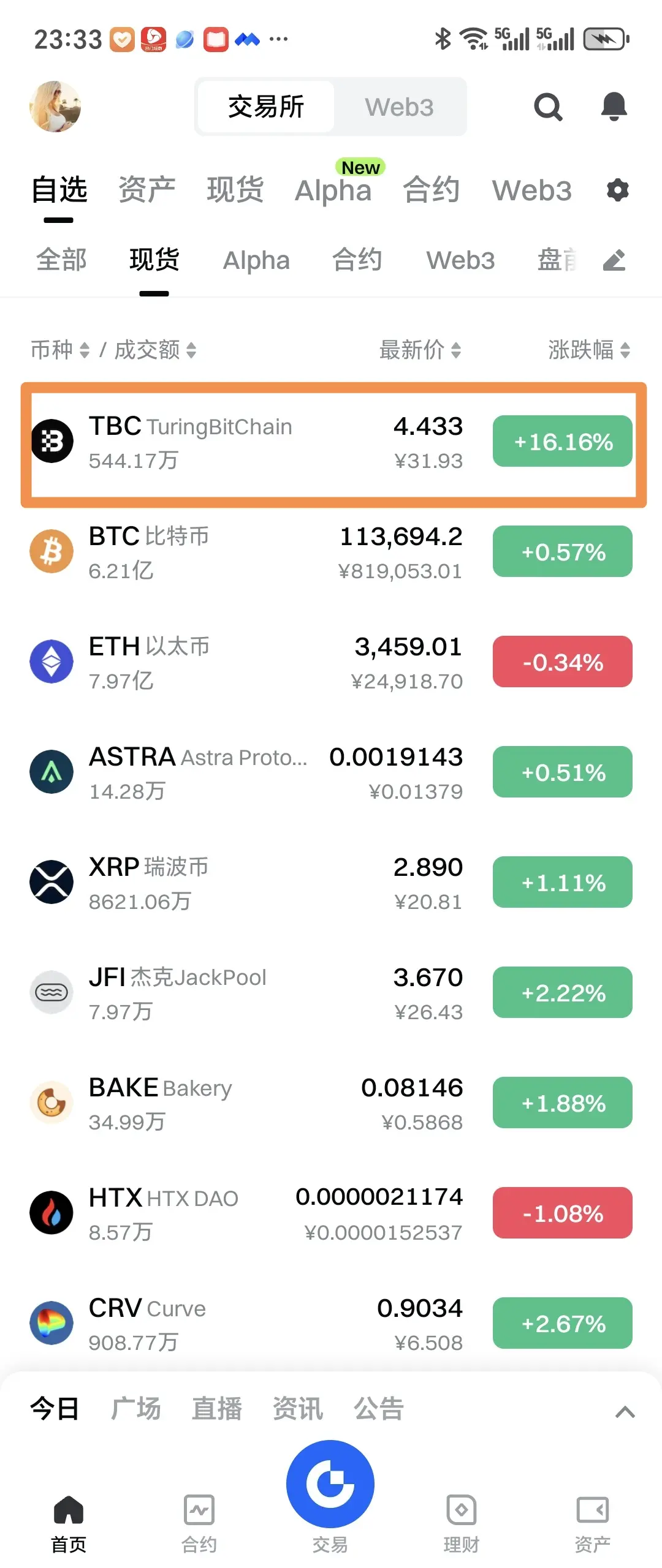Open 理财 icon in bottom bar
The height and width of the screenshot is (1568, 662).
(x=462, y=1510)
